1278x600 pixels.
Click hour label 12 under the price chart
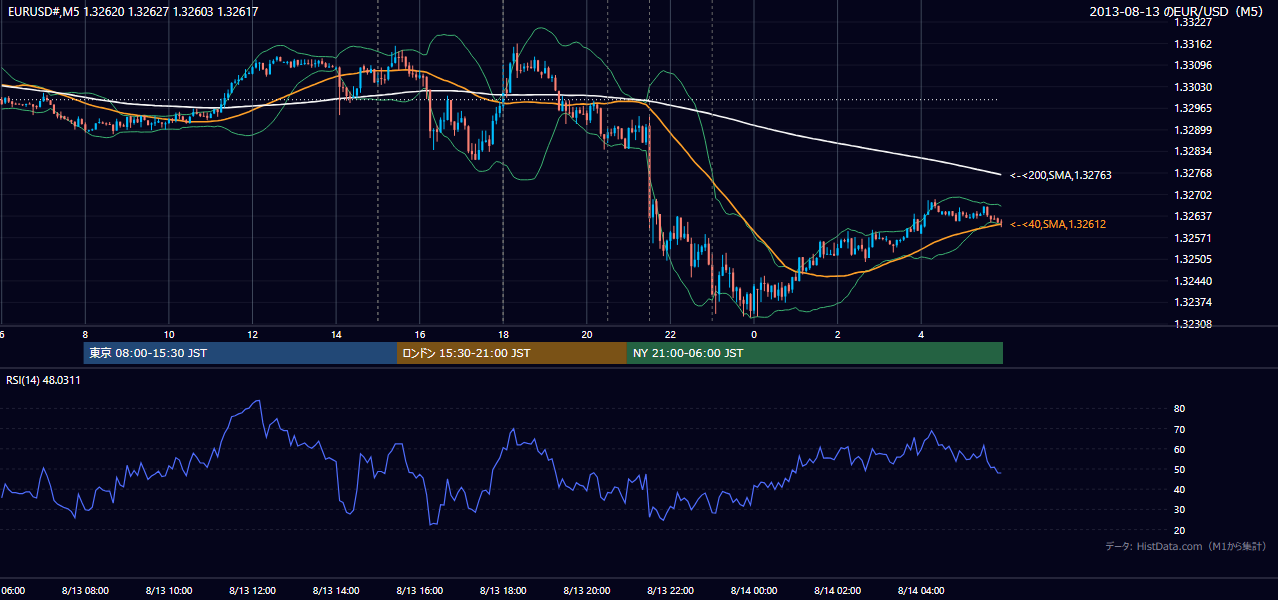(253, 335)
